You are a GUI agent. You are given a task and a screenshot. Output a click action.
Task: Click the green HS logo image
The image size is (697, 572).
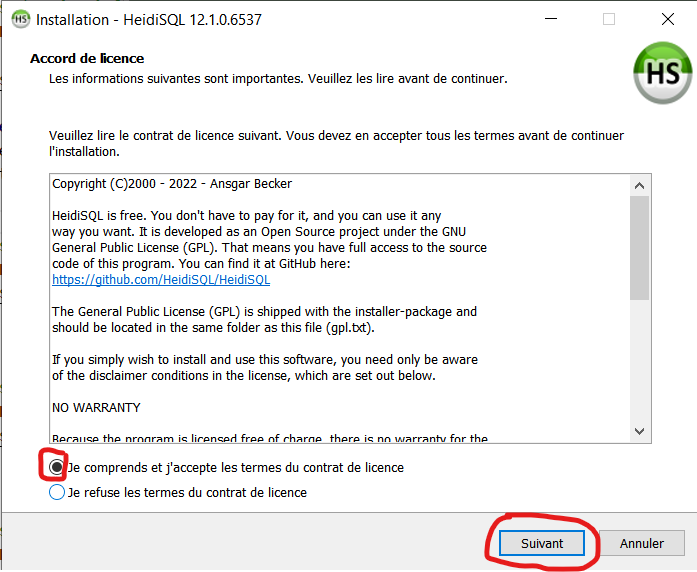point(661,72)
